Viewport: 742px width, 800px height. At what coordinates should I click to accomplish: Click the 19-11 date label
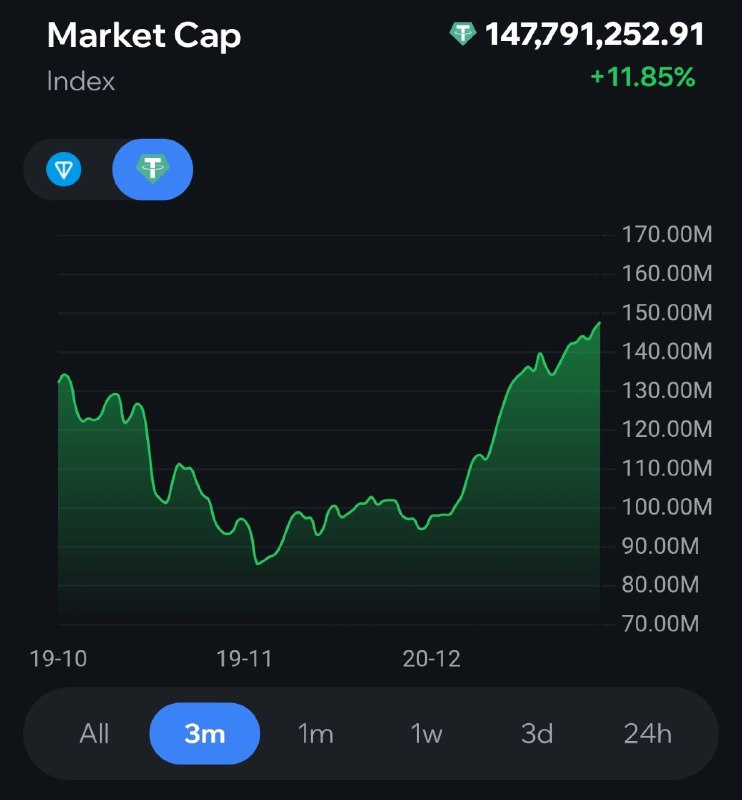point(244,658)
